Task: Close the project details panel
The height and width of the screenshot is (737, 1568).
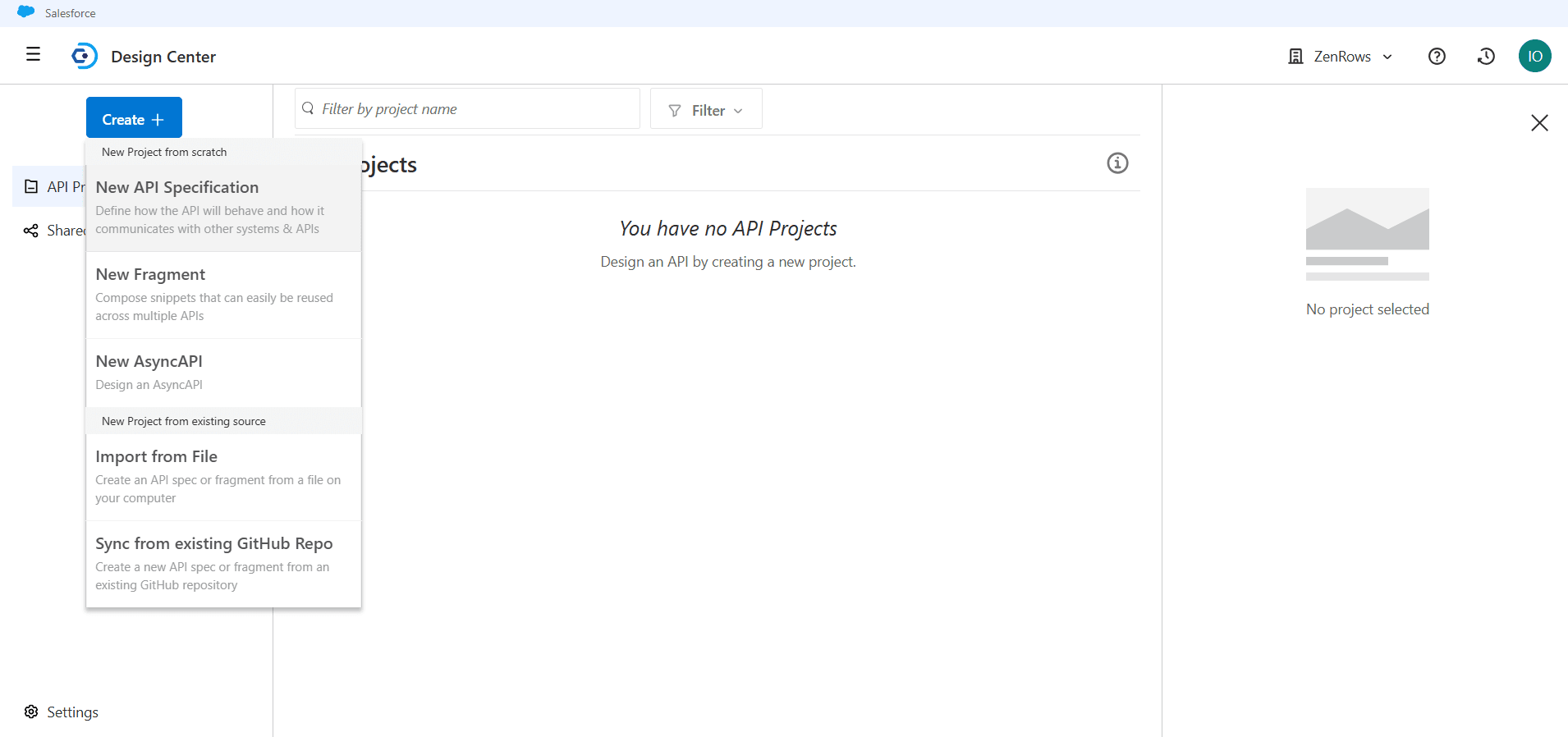Action: click(1539, 123)
